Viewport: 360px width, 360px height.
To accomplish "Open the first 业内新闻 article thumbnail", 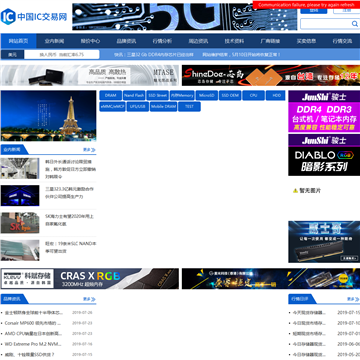I will coord(20,168).
